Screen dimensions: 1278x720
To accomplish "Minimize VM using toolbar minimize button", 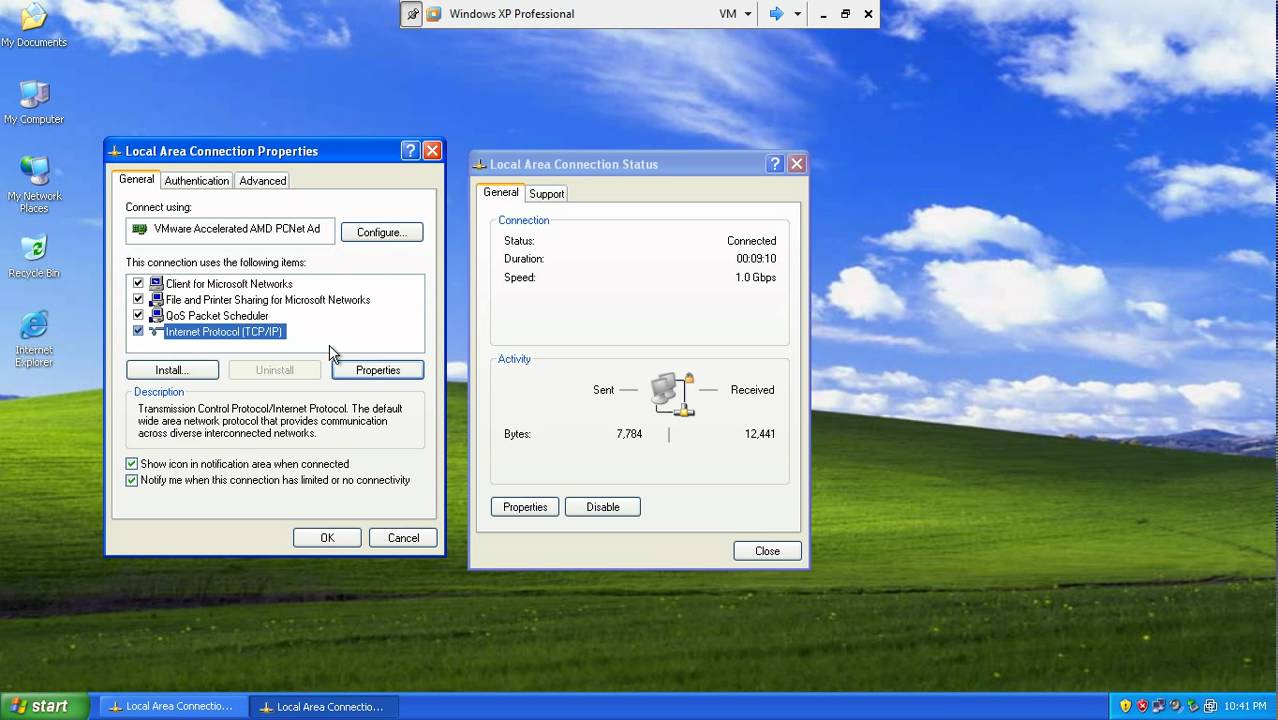I will (823, 14).
